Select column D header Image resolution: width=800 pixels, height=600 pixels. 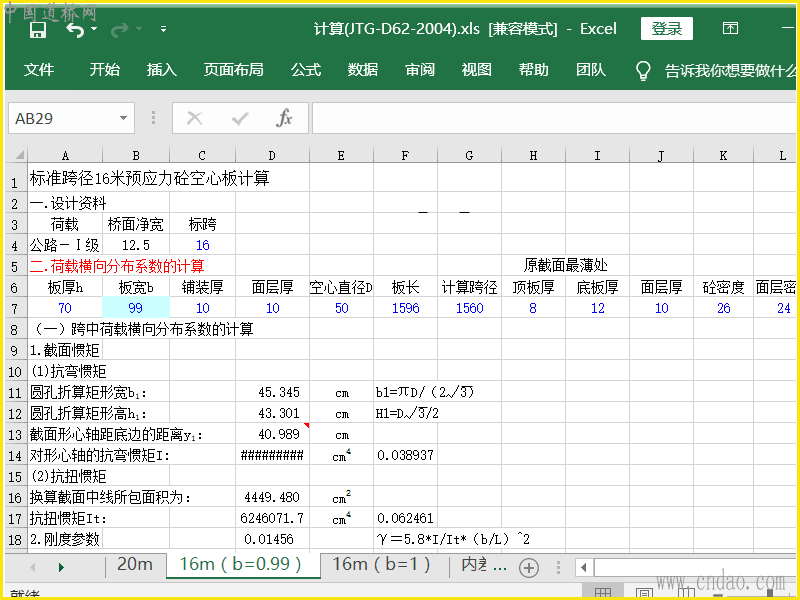272,156
